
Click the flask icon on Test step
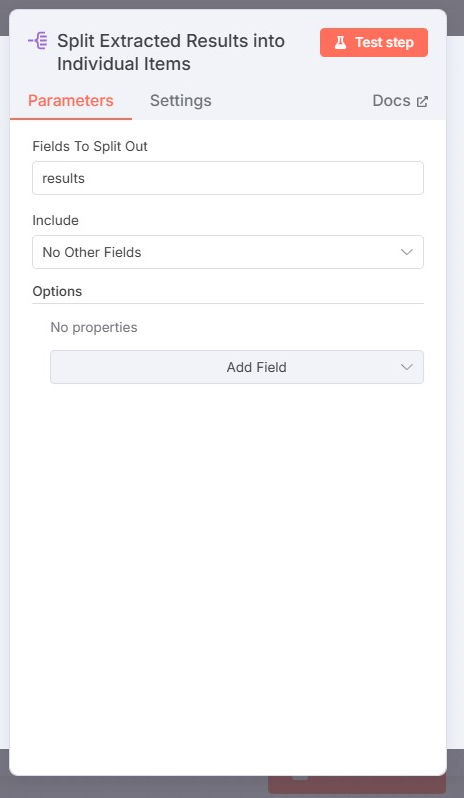click(340, 42)
